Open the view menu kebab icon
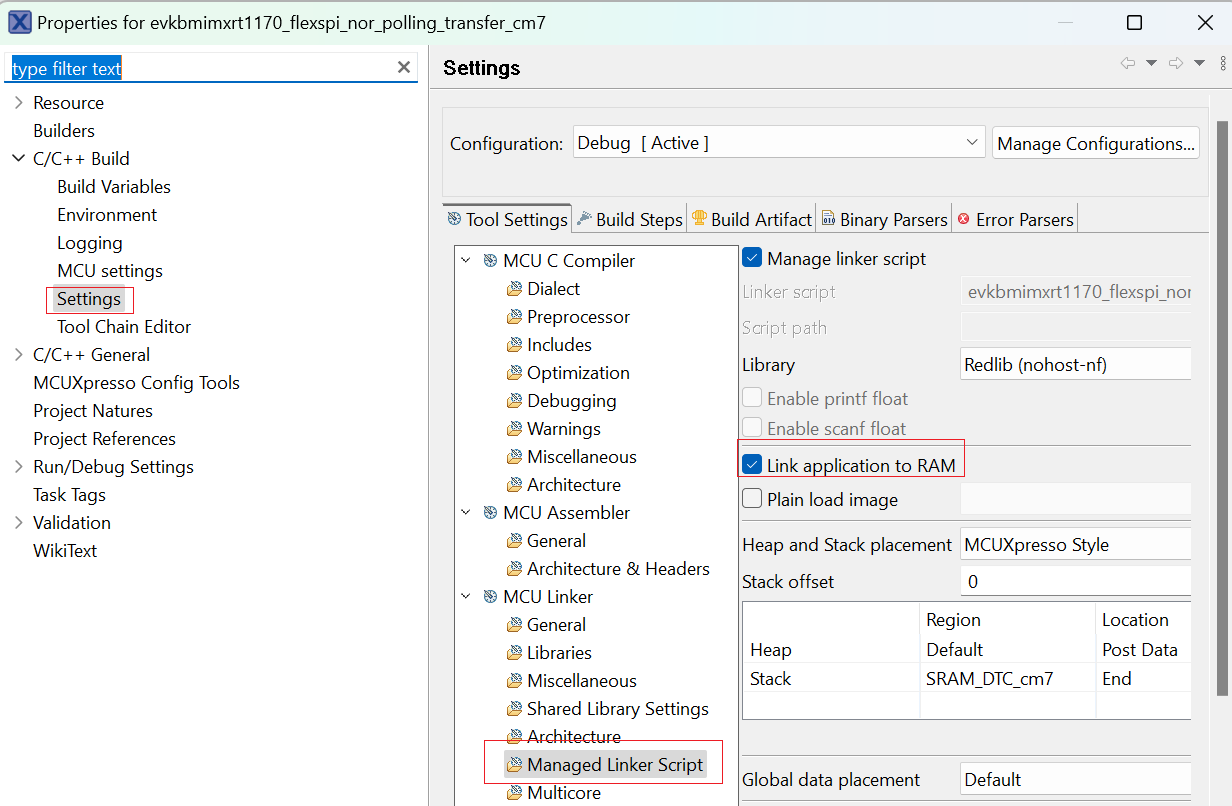Screen dimensions: 1232x806 (1223, 63)
